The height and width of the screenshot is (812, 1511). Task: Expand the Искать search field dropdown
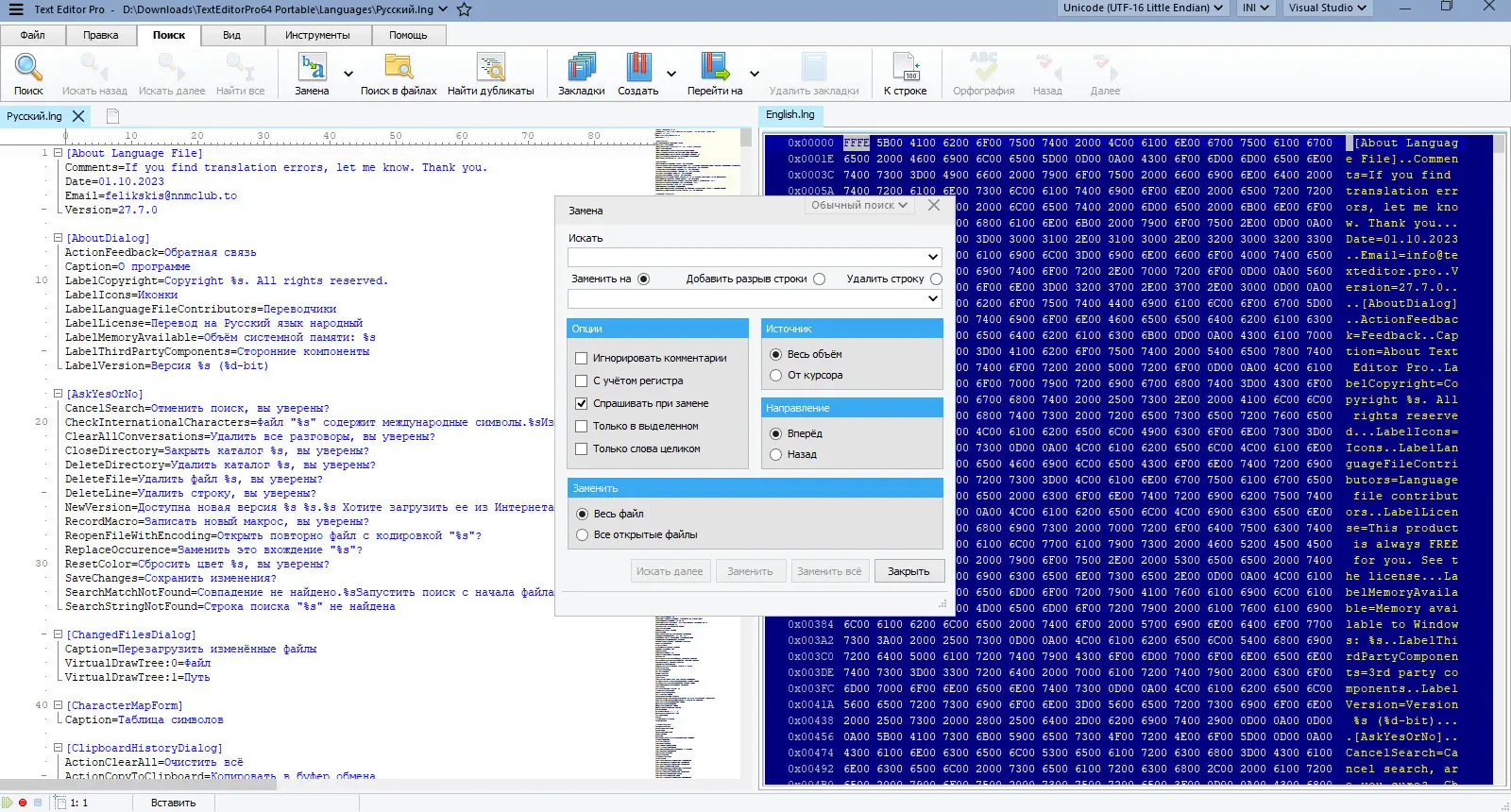933,257
